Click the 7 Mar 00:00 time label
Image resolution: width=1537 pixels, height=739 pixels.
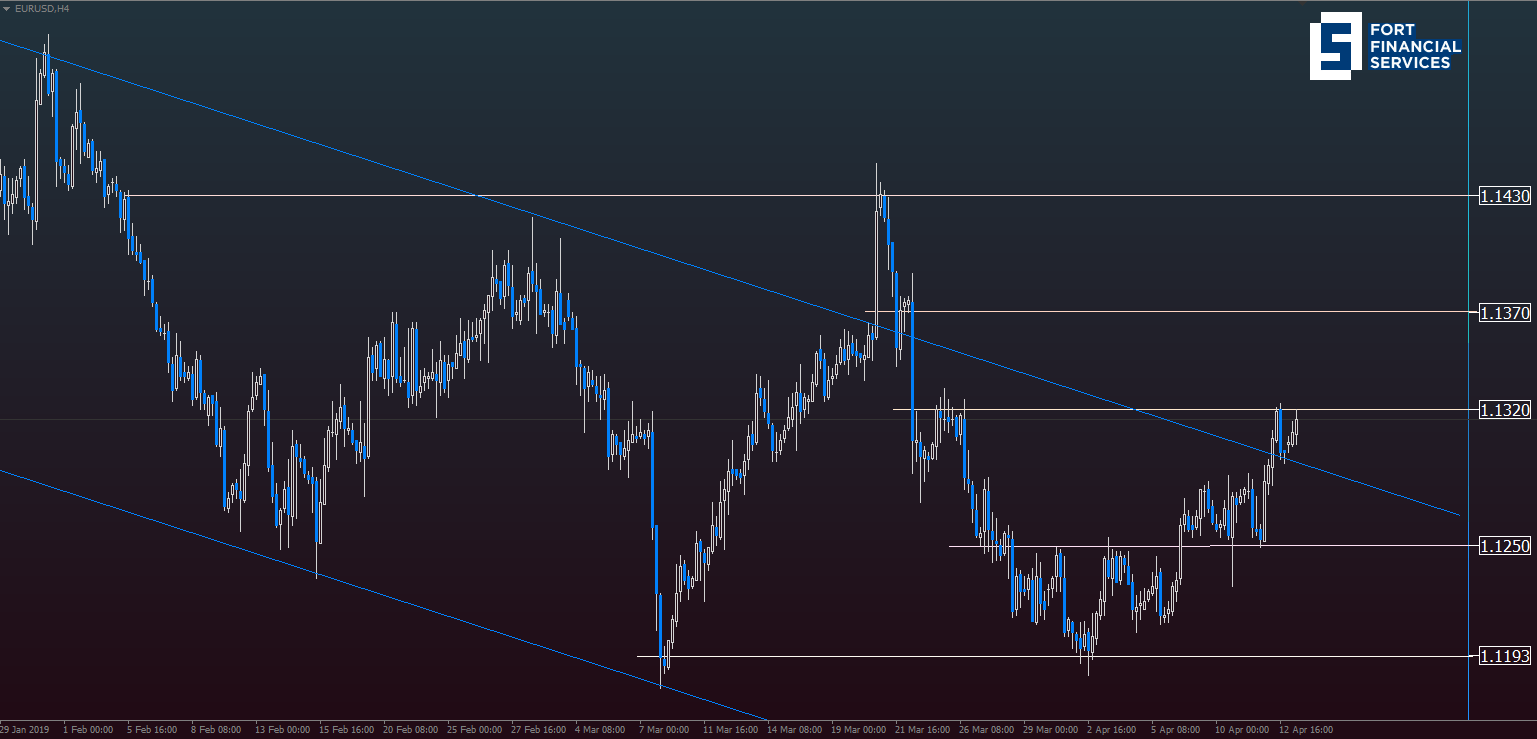click(x=663, y=730)
